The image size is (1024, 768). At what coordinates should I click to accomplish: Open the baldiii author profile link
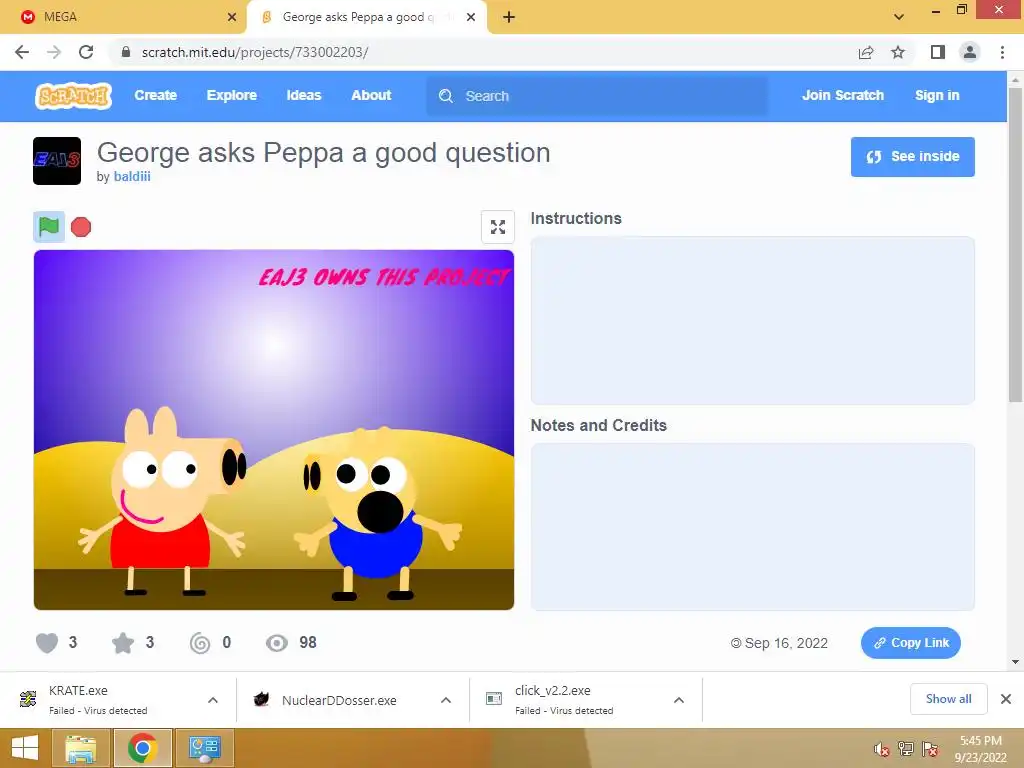tap(132, 176)
